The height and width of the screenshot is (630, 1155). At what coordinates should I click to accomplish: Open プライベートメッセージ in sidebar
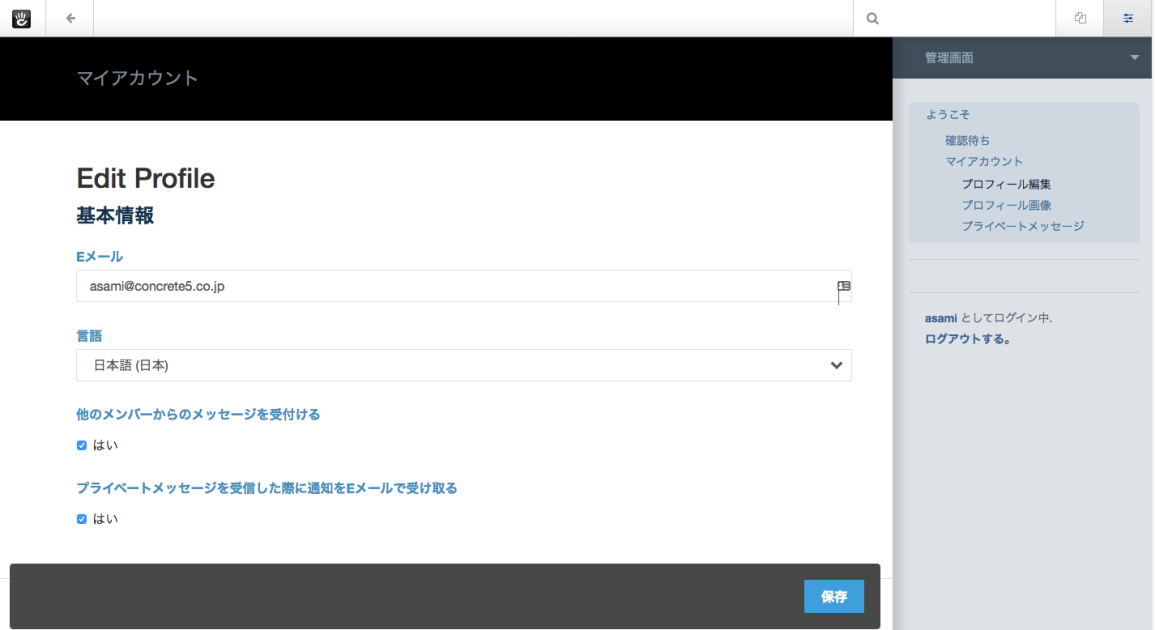click(1022, 227)
